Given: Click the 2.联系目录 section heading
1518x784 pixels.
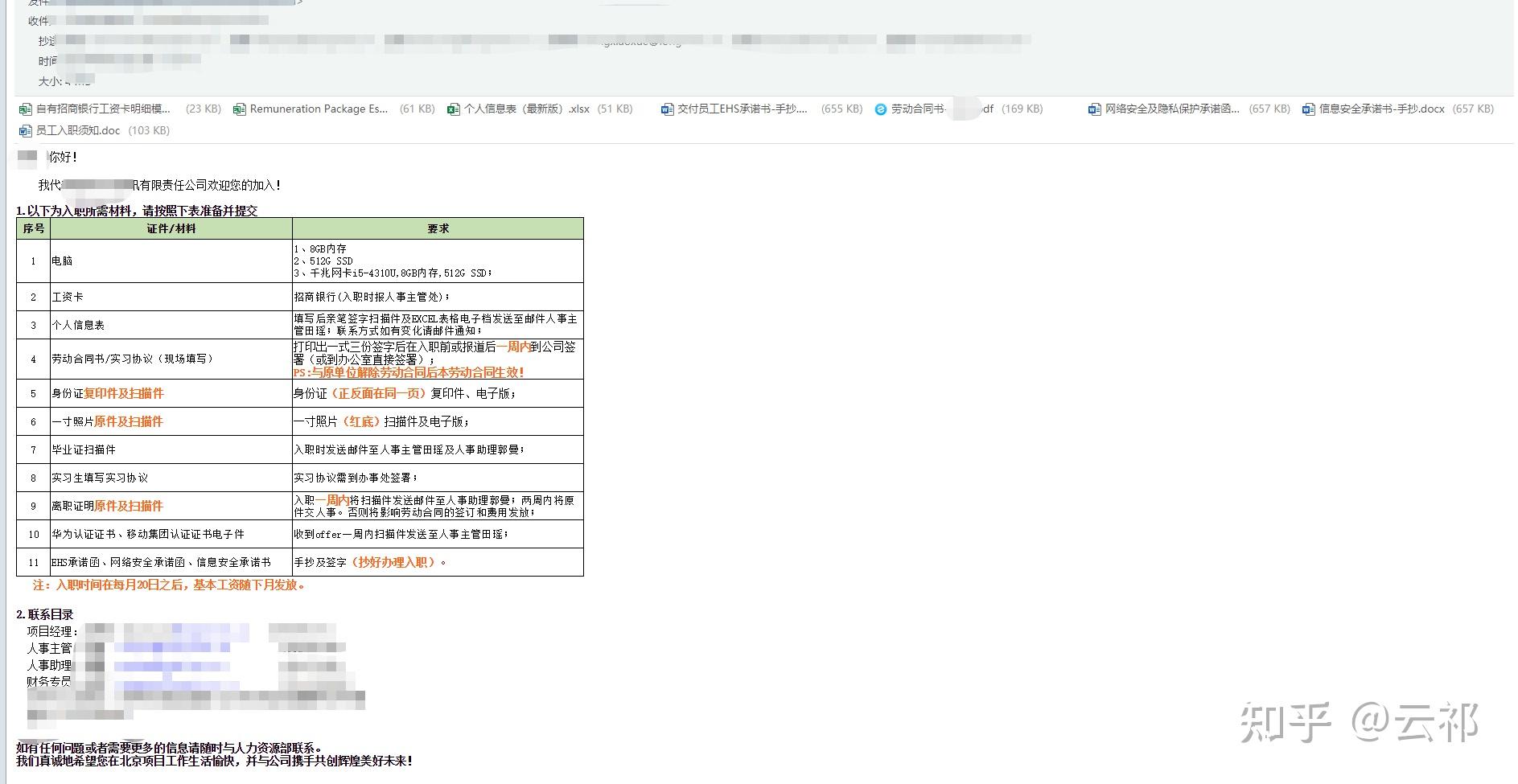Looking at the screenshot, I should [x=45, y=614].
